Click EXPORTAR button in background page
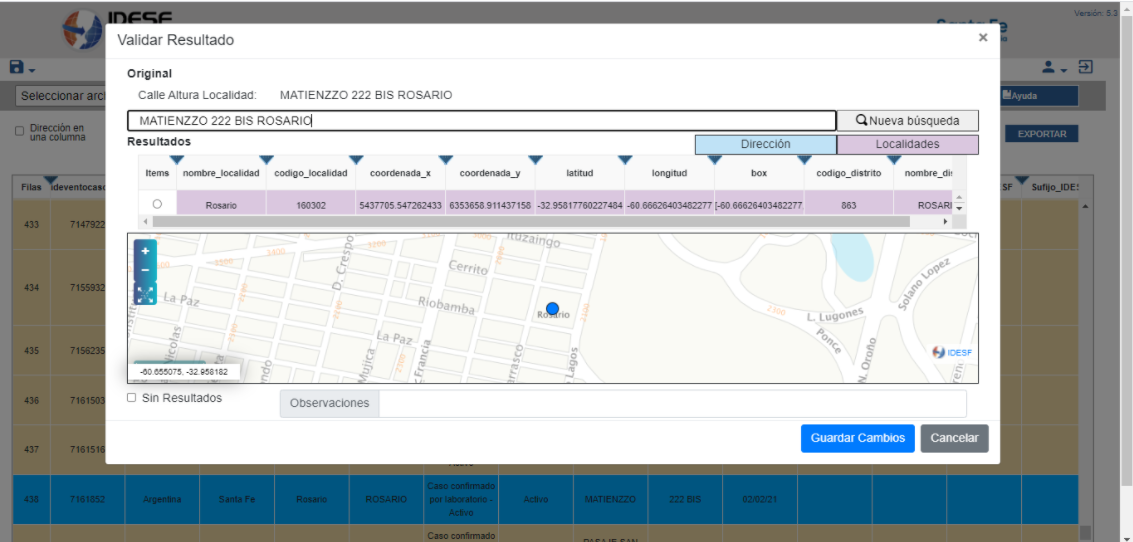This screenshot has width=1133, height=542. click(x=1042, y=134)
